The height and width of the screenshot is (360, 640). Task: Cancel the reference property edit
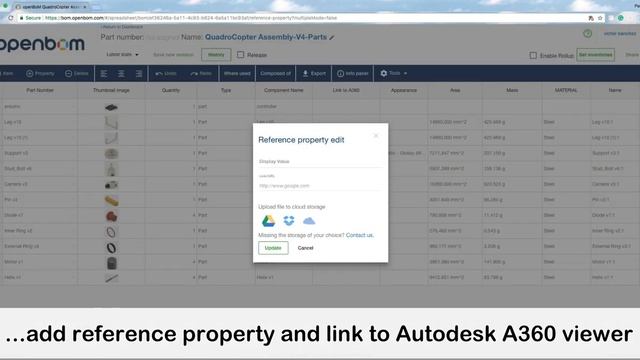305,248
